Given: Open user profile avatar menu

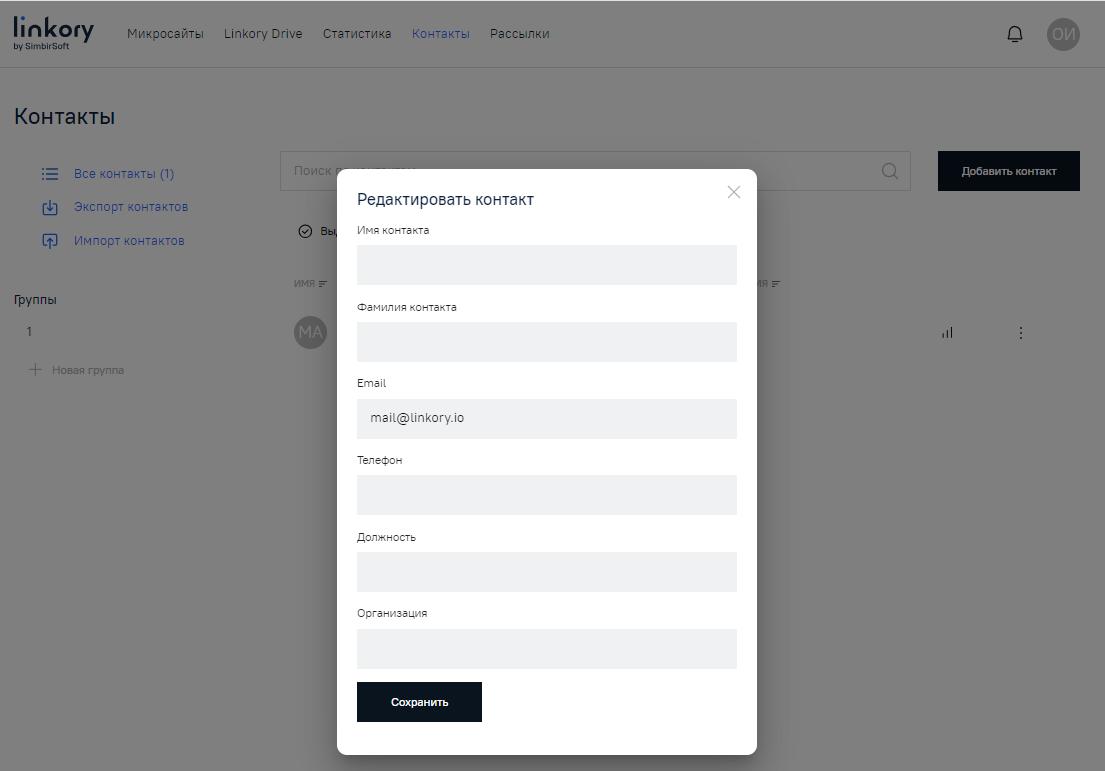Looking at the screenshot, I should [x=1063, y=34].
